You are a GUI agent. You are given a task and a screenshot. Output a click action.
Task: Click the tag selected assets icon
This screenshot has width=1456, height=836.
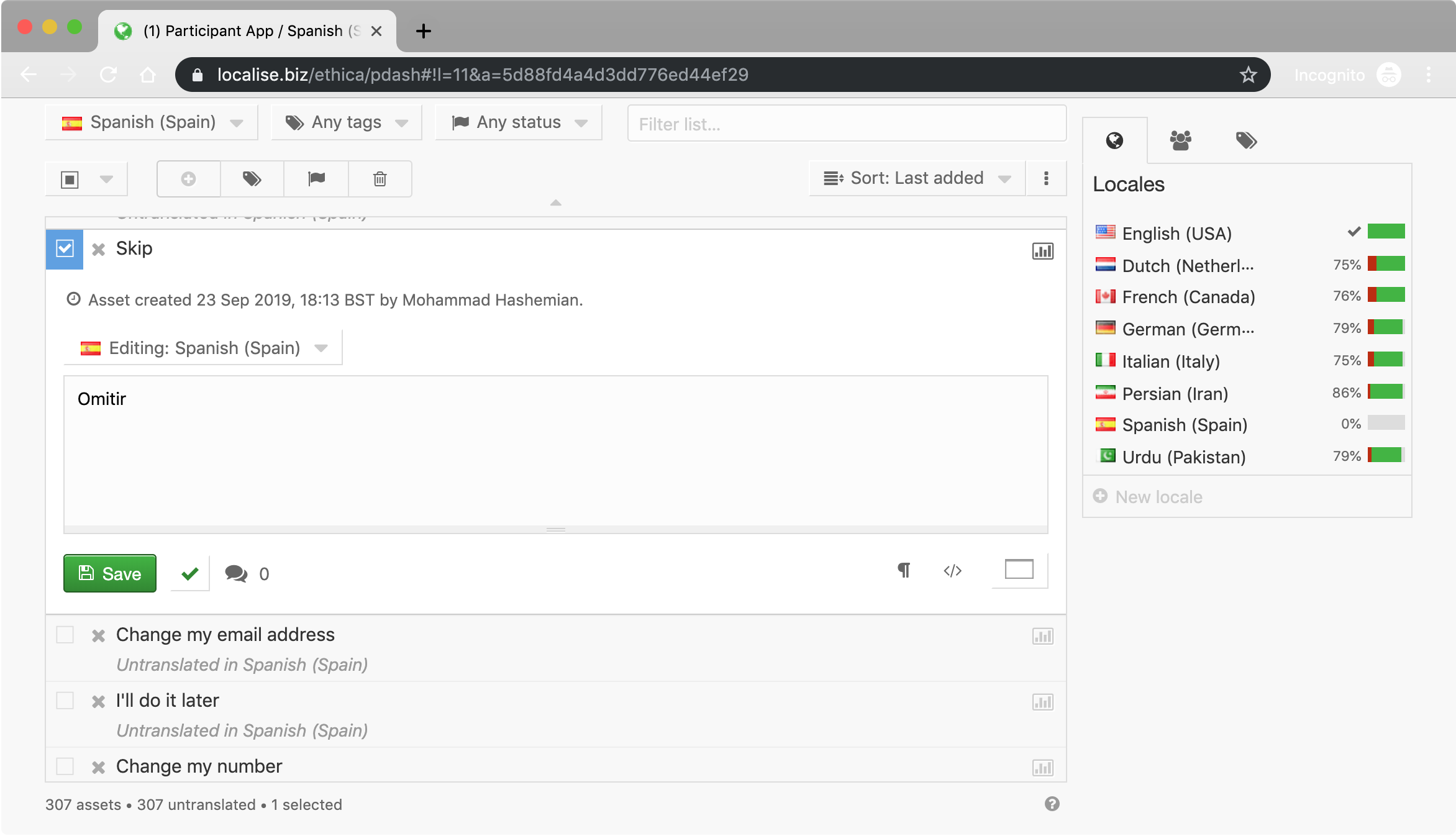tap(252, 179)
